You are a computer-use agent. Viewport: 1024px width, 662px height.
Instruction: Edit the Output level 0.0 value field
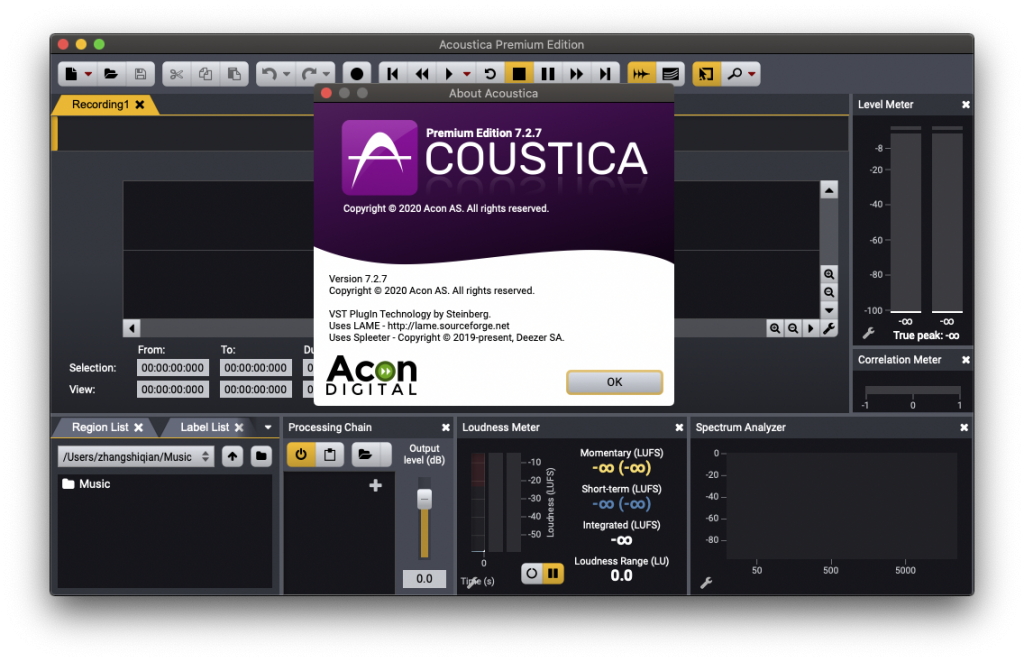(x=424, y=578)
